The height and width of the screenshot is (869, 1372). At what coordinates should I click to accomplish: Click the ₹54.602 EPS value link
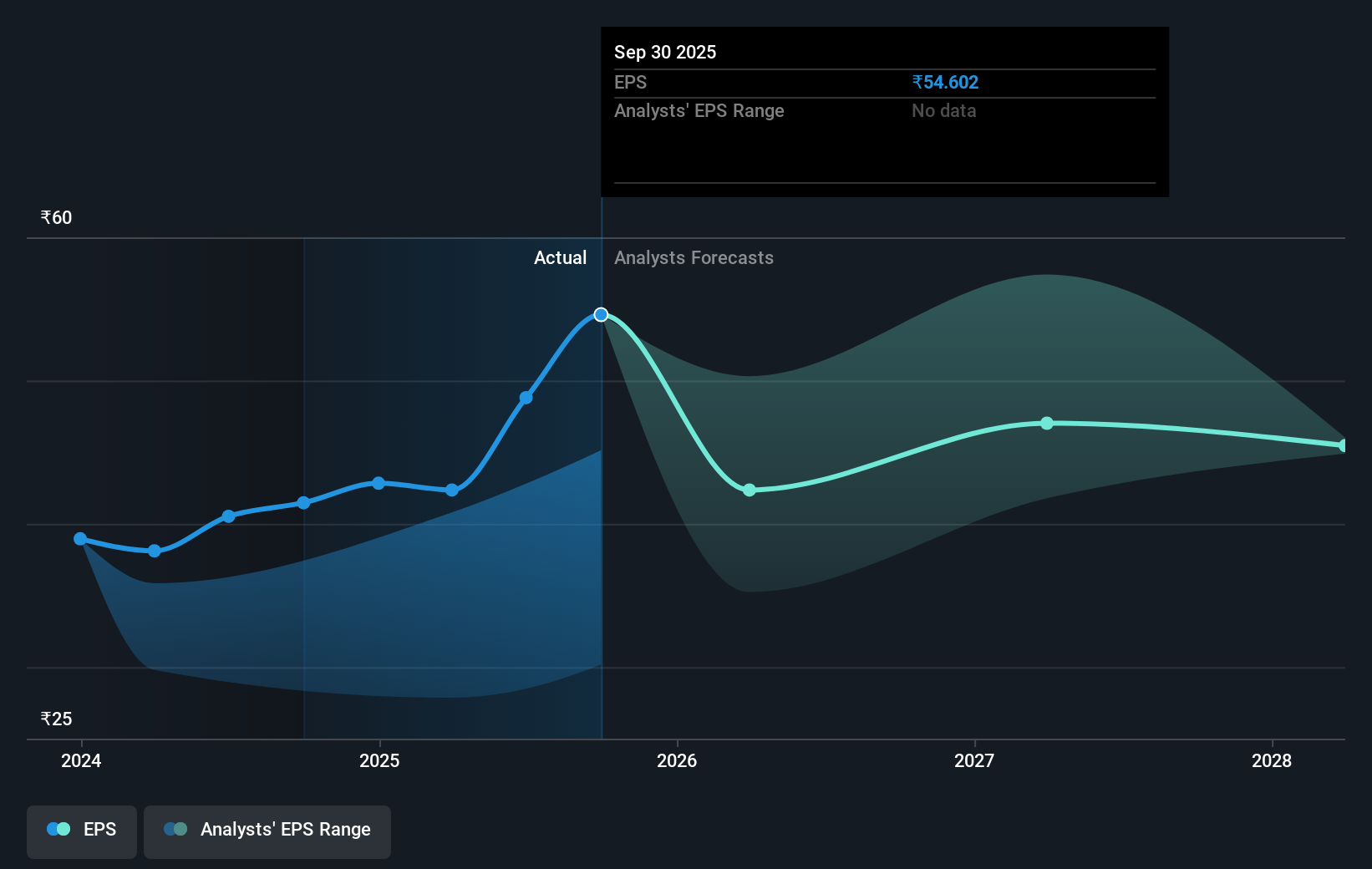(945, 82)
